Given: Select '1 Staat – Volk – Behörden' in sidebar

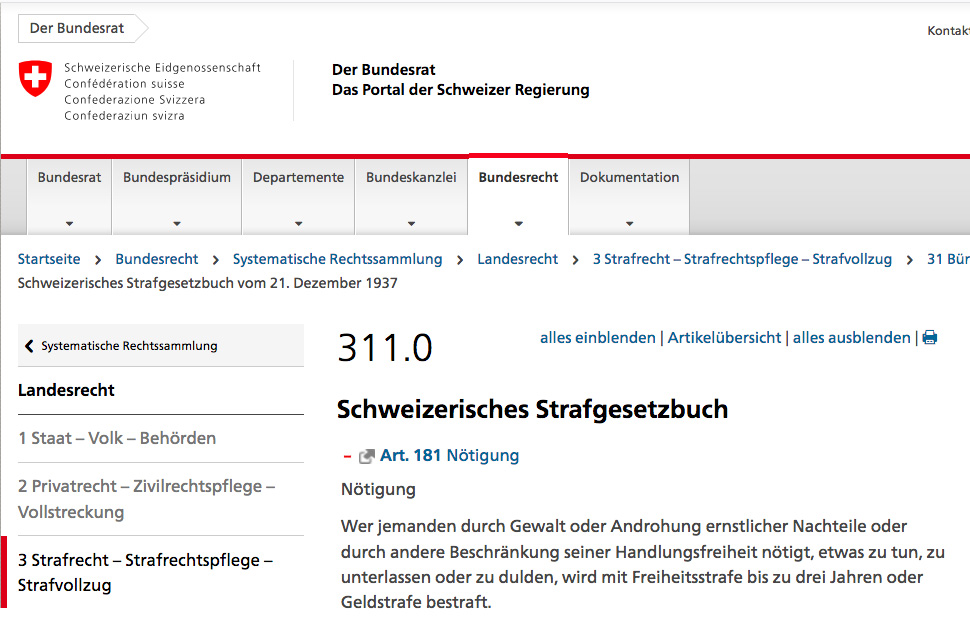Looking at the screenshot, I should point(117,438).
